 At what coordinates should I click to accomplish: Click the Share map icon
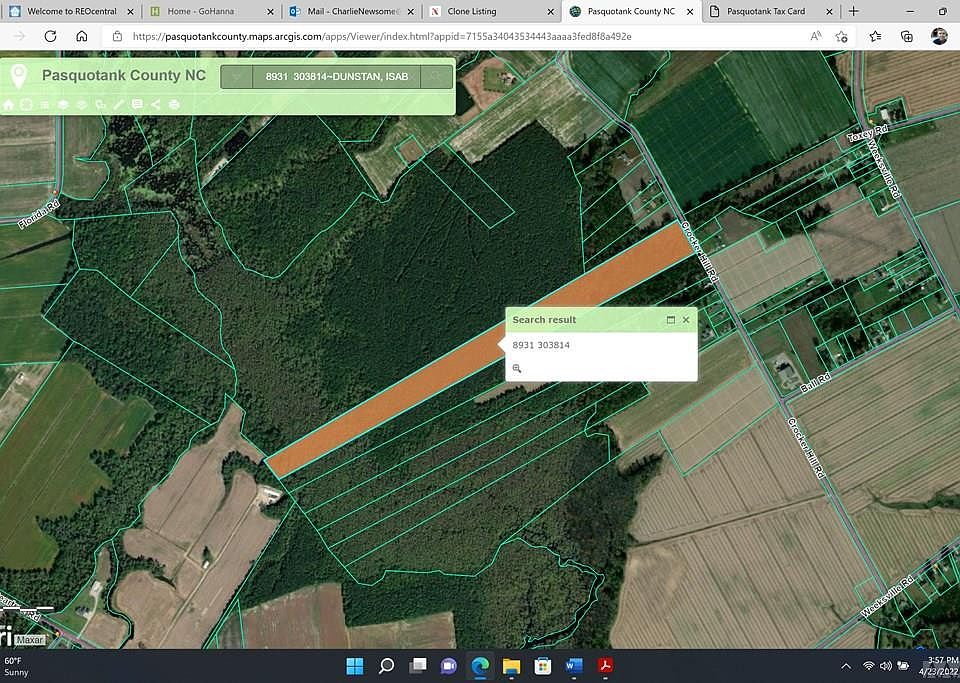coord(156,104)
